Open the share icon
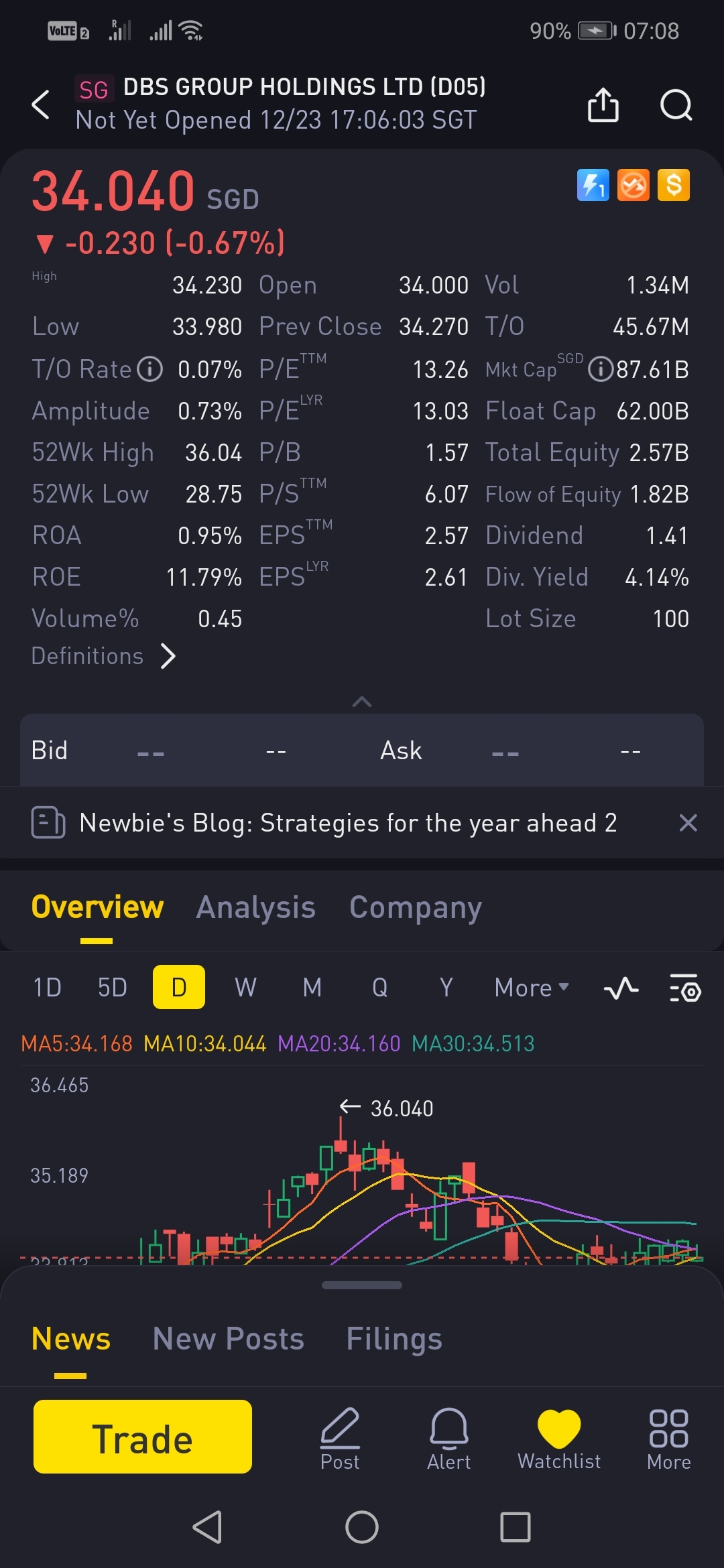The image size is (724, 1568). click(x=603, y=105)
